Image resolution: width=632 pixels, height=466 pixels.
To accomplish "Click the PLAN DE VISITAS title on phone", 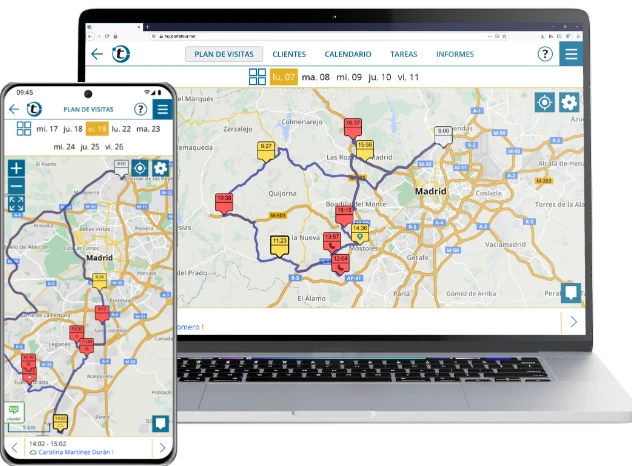I will click(88, 109).
